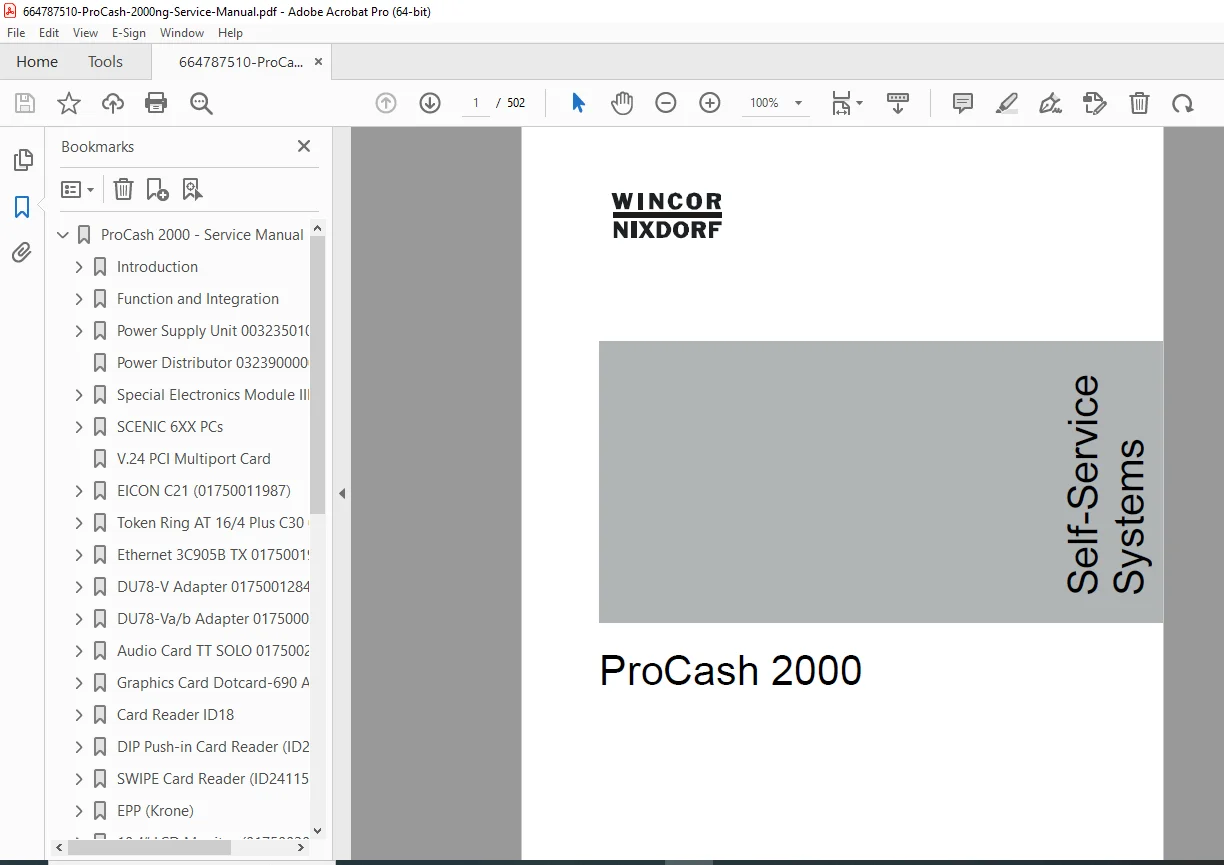Select the Highlight text pen tool
This screenshot has width=1224, height=865.
pos(1007,103)
